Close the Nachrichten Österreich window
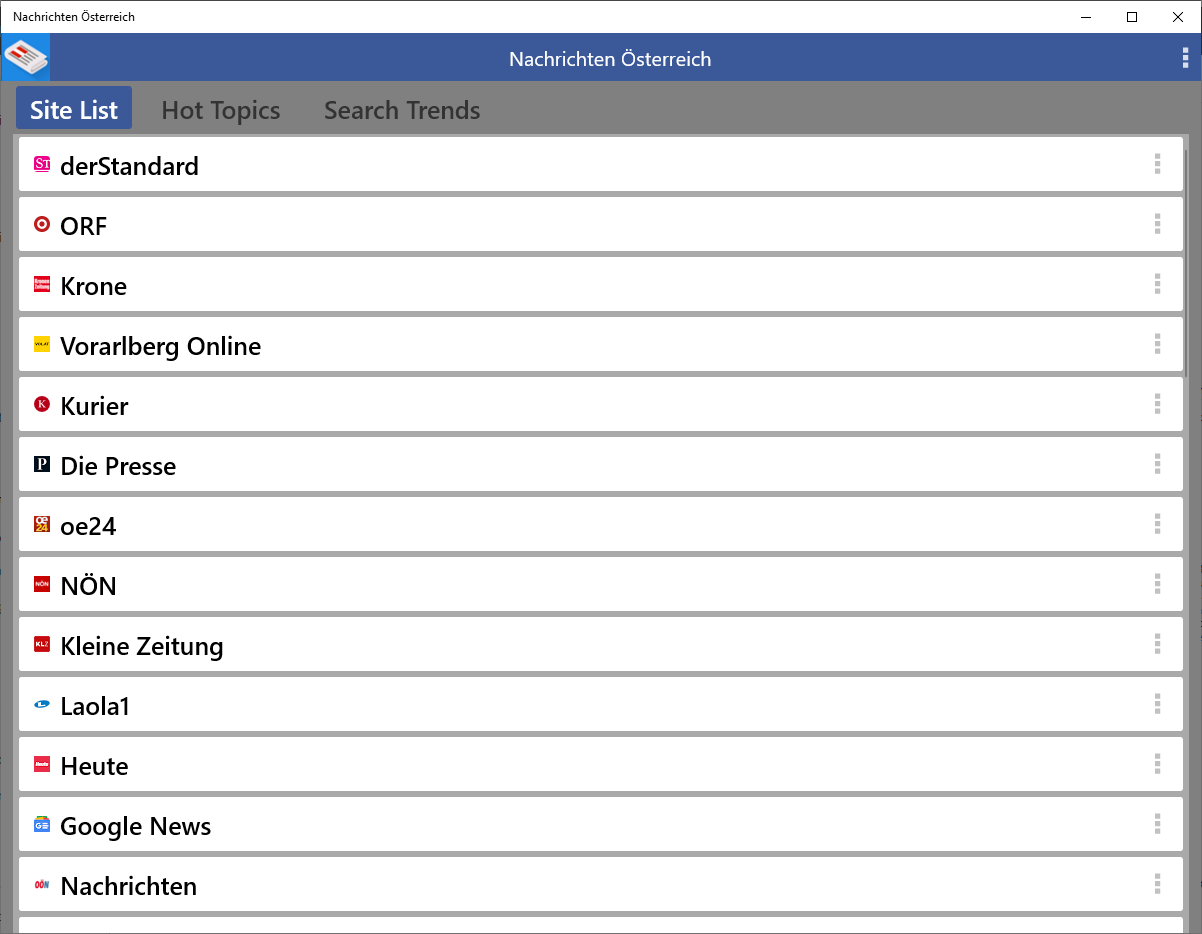 pos(1178,16)
